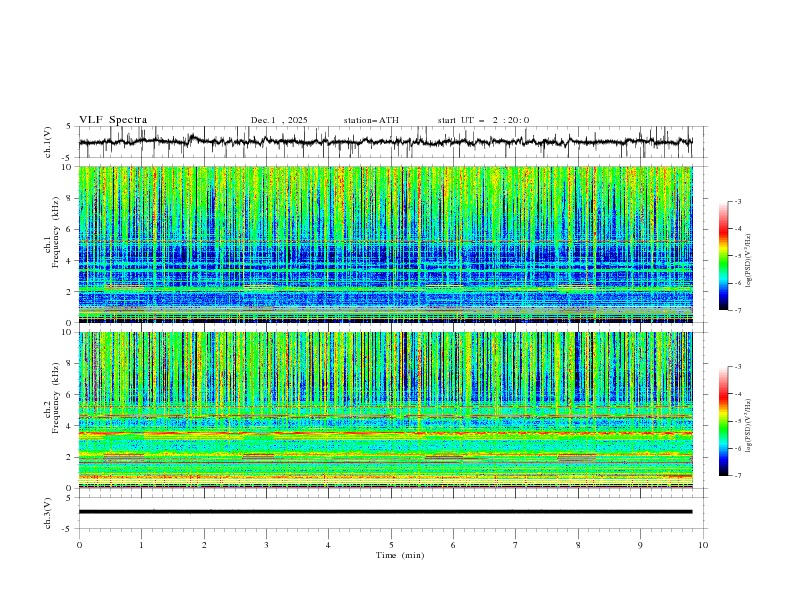The height and width of the screenshot is (612, 792).
Task: Click the ch.1 frequency tick label "4"
Action: tap(70, 261)
